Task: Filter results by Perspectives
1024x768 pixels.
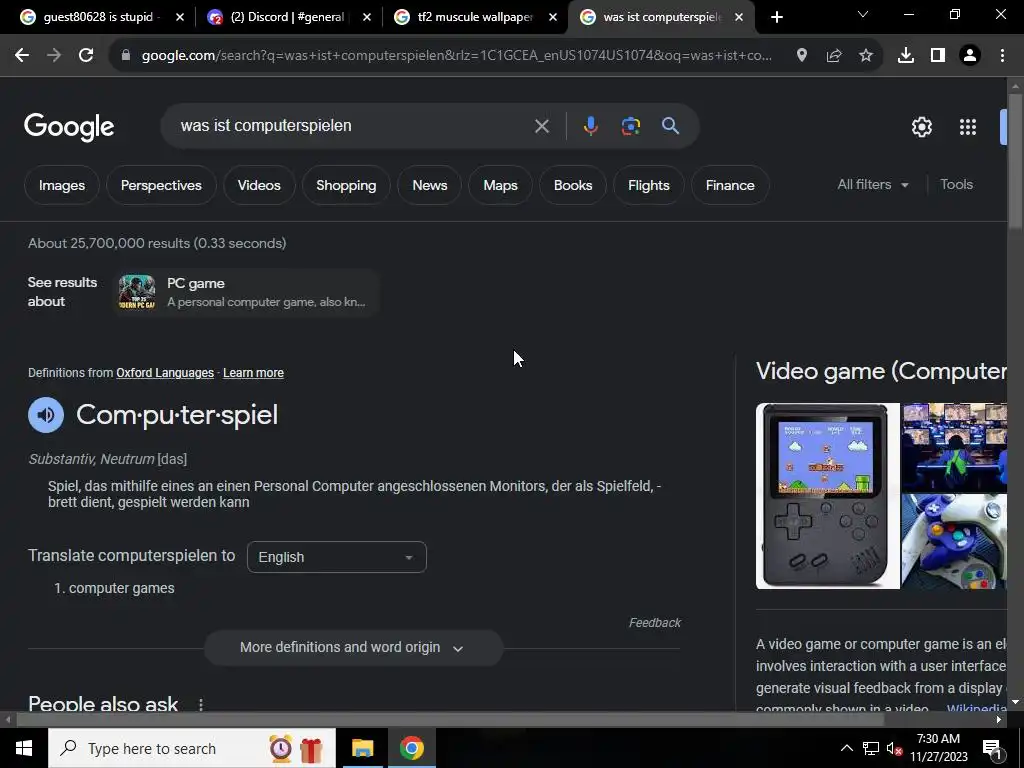Action: pyautogui.click(x=161, y=185)
